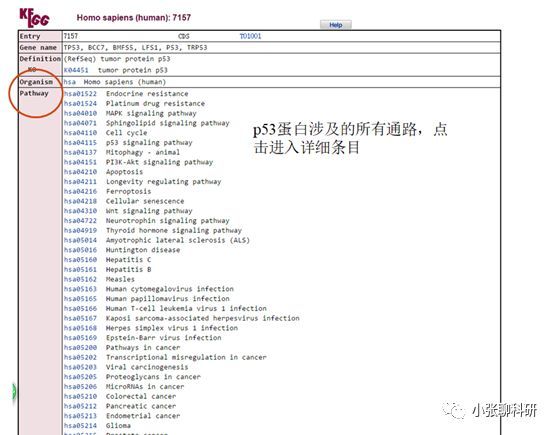Screen dimensions: 554x435
Task: Open hsa04210 Apoptosis pathway link
Action: point(80,172)
